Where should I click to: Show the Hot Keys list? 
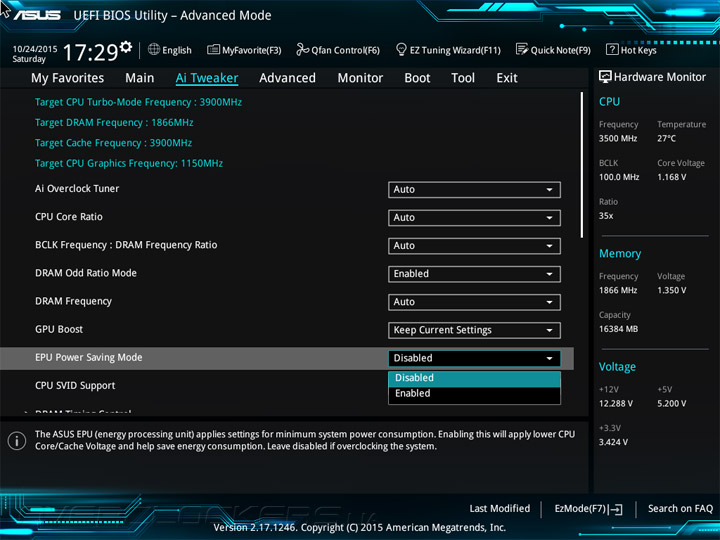tap(631, 50)
